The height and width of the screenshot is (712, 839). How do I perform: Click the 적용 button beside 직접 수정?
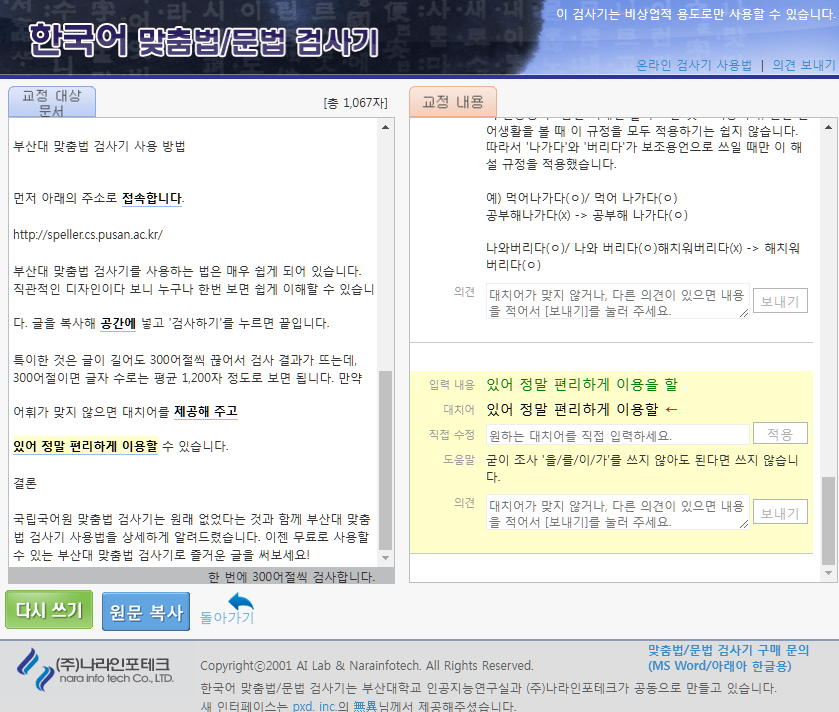click(780, 434)
